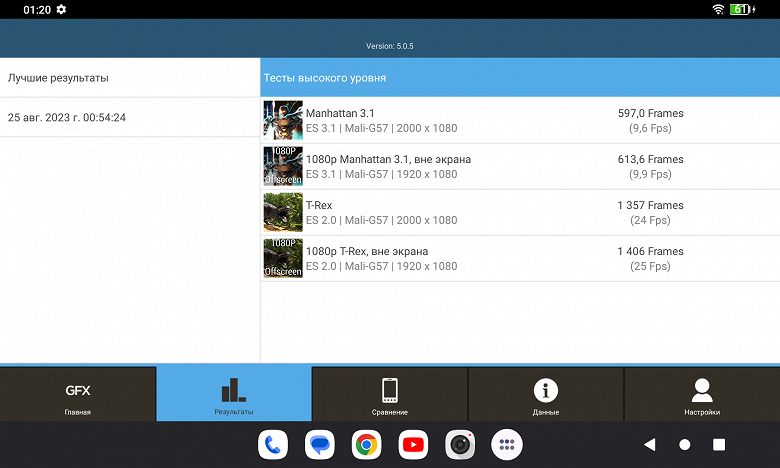The width and height of the screenshot is (780, 468).
Task: Open the GFX Главная home tab
Action: pos(78,394)
